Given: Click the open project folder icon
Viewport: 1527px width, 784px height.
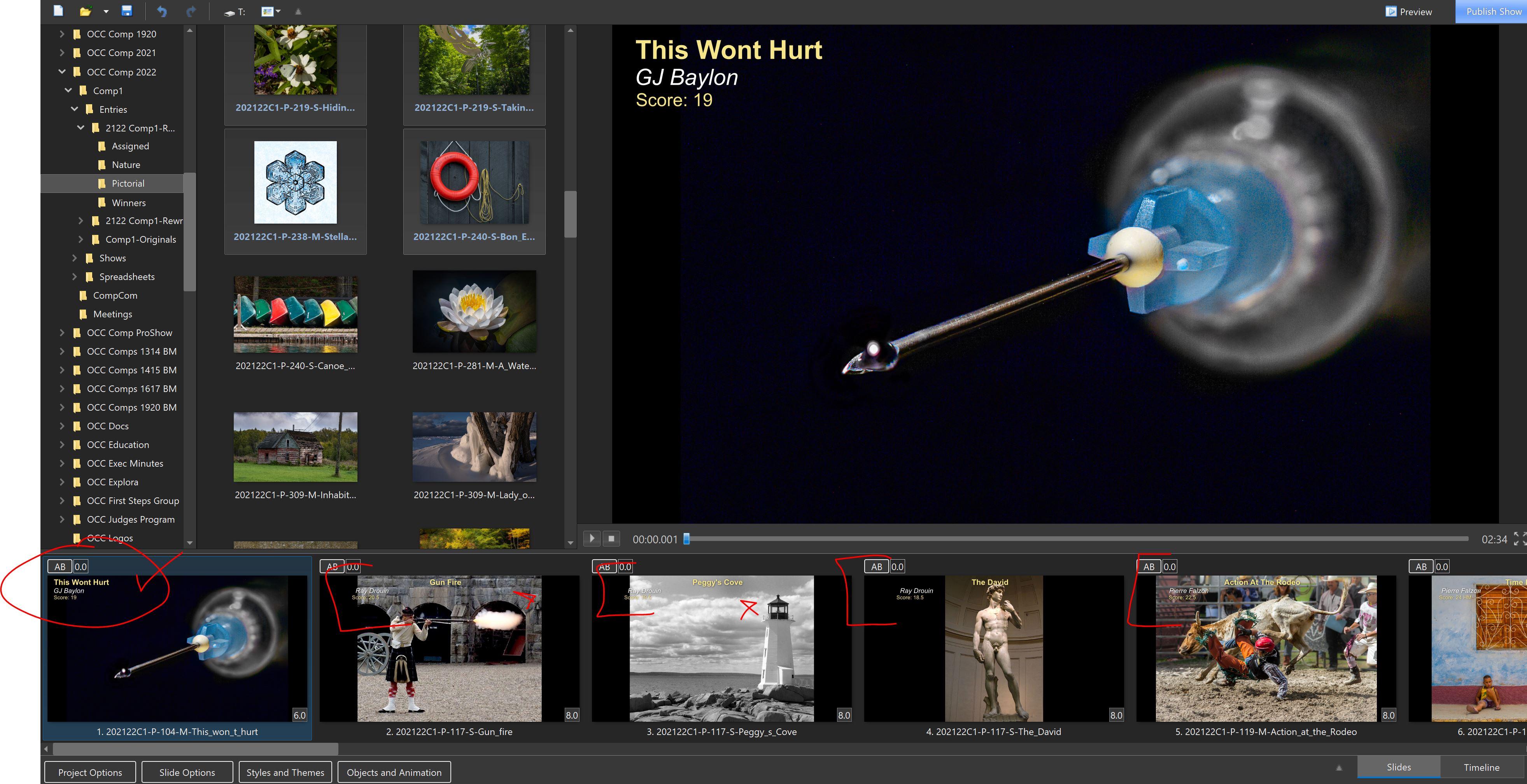Looking at the screenshot, I should pyautogui.click(x=86, y=11).
